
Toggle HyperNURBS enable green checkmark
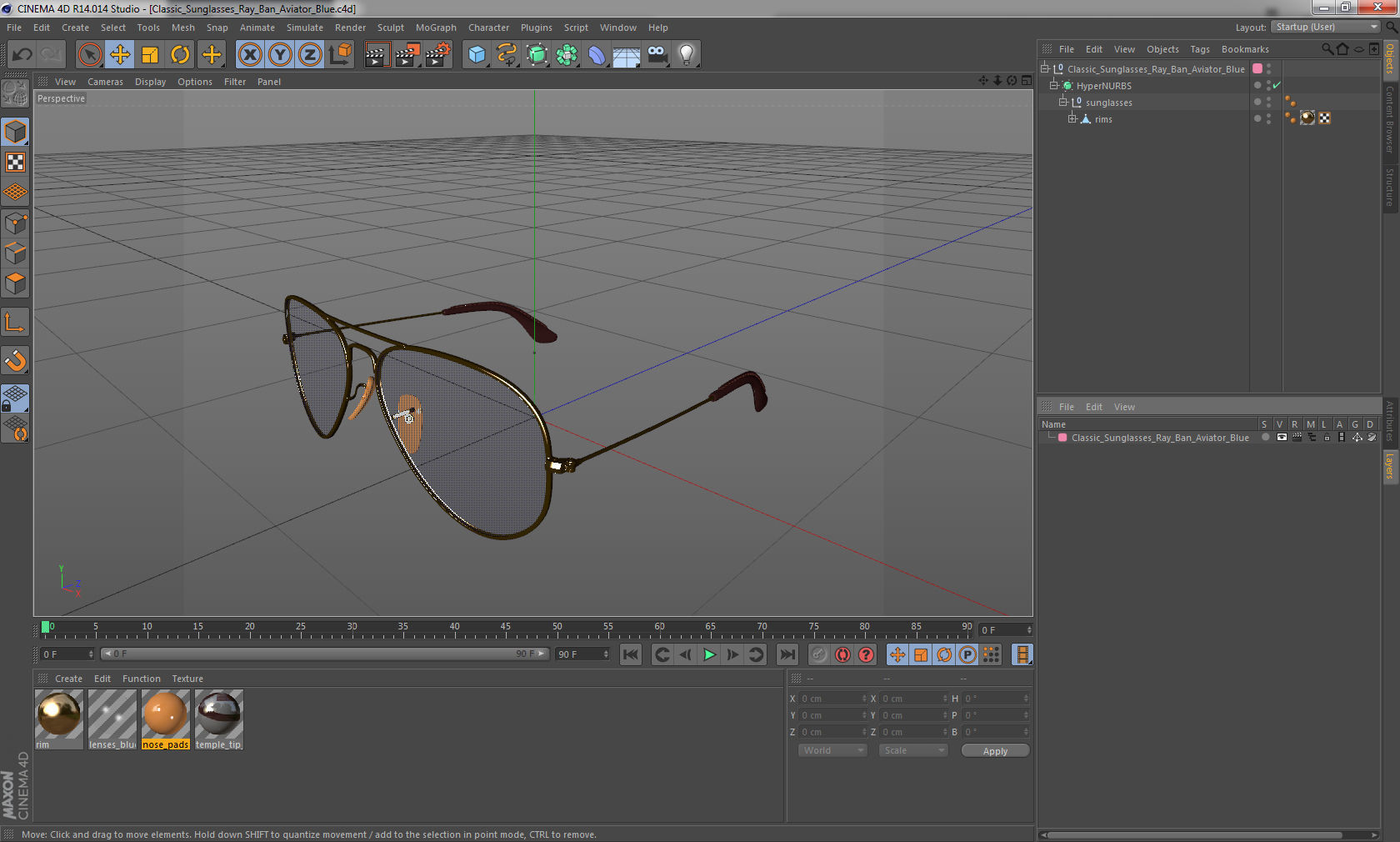[x=1277, y=85]
